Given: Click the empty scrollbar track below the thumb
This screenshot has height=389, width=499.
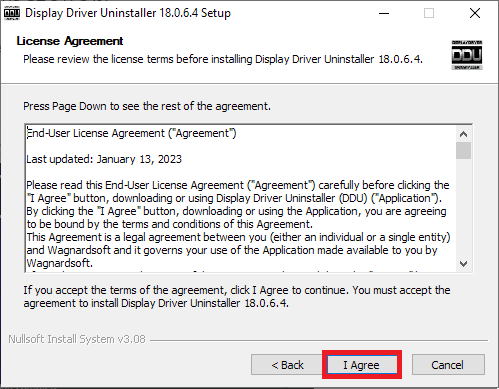Looking at the screenshot, I should 463,208.
